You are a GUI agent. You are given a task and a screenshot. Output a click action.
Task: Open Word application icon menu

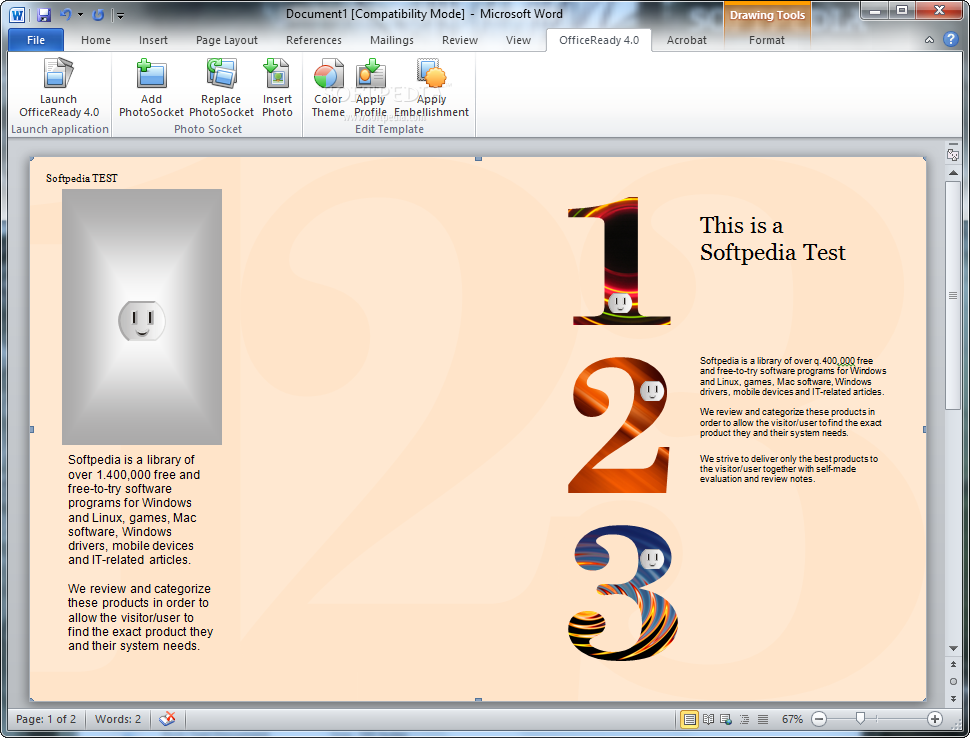pyautogui.click(x=17, y=15)
